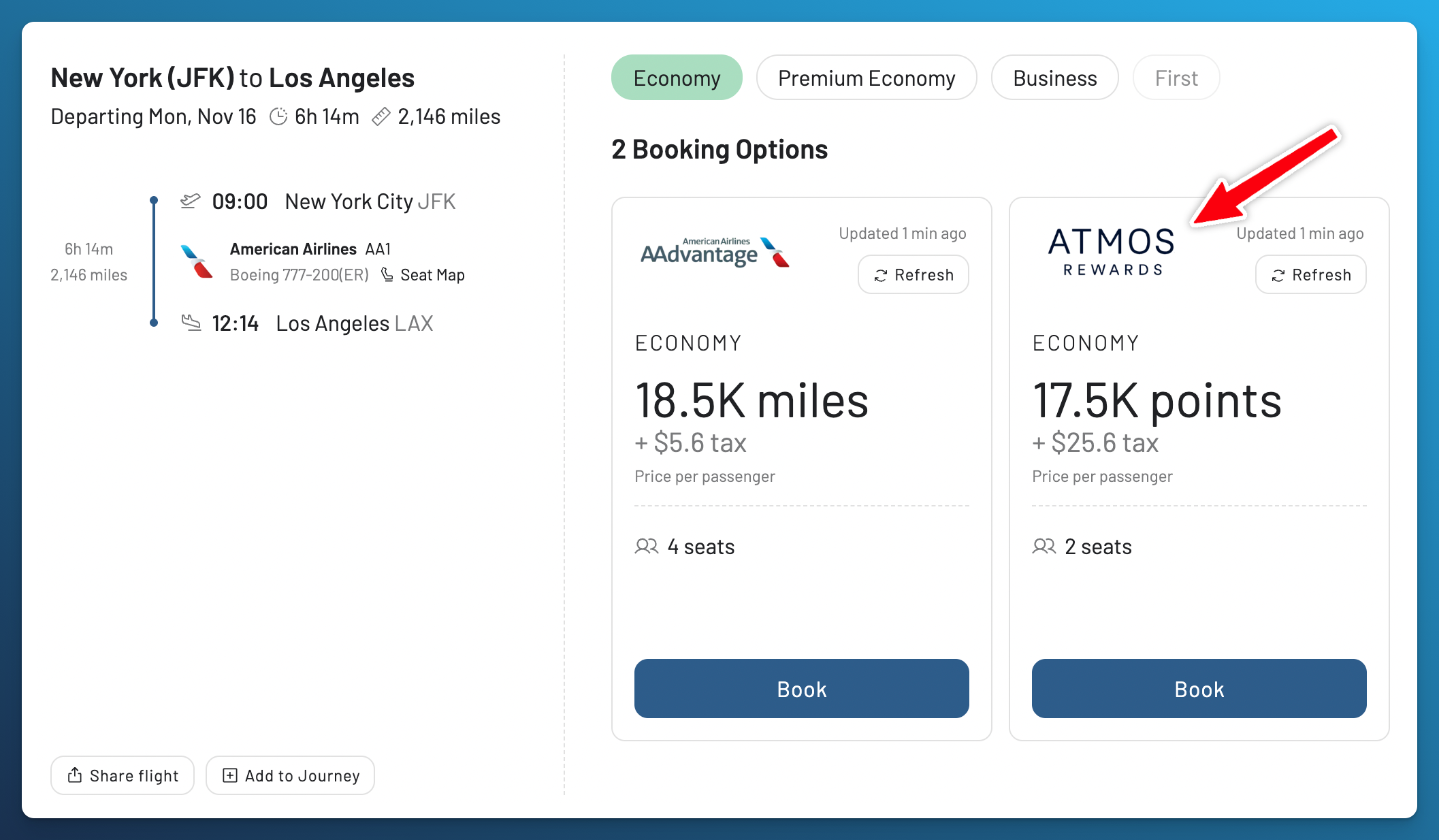Click the 'New York (JFK) to Los Angeles' title
Viewport: 1439px width, 840px height.
(x=233, y=78)
